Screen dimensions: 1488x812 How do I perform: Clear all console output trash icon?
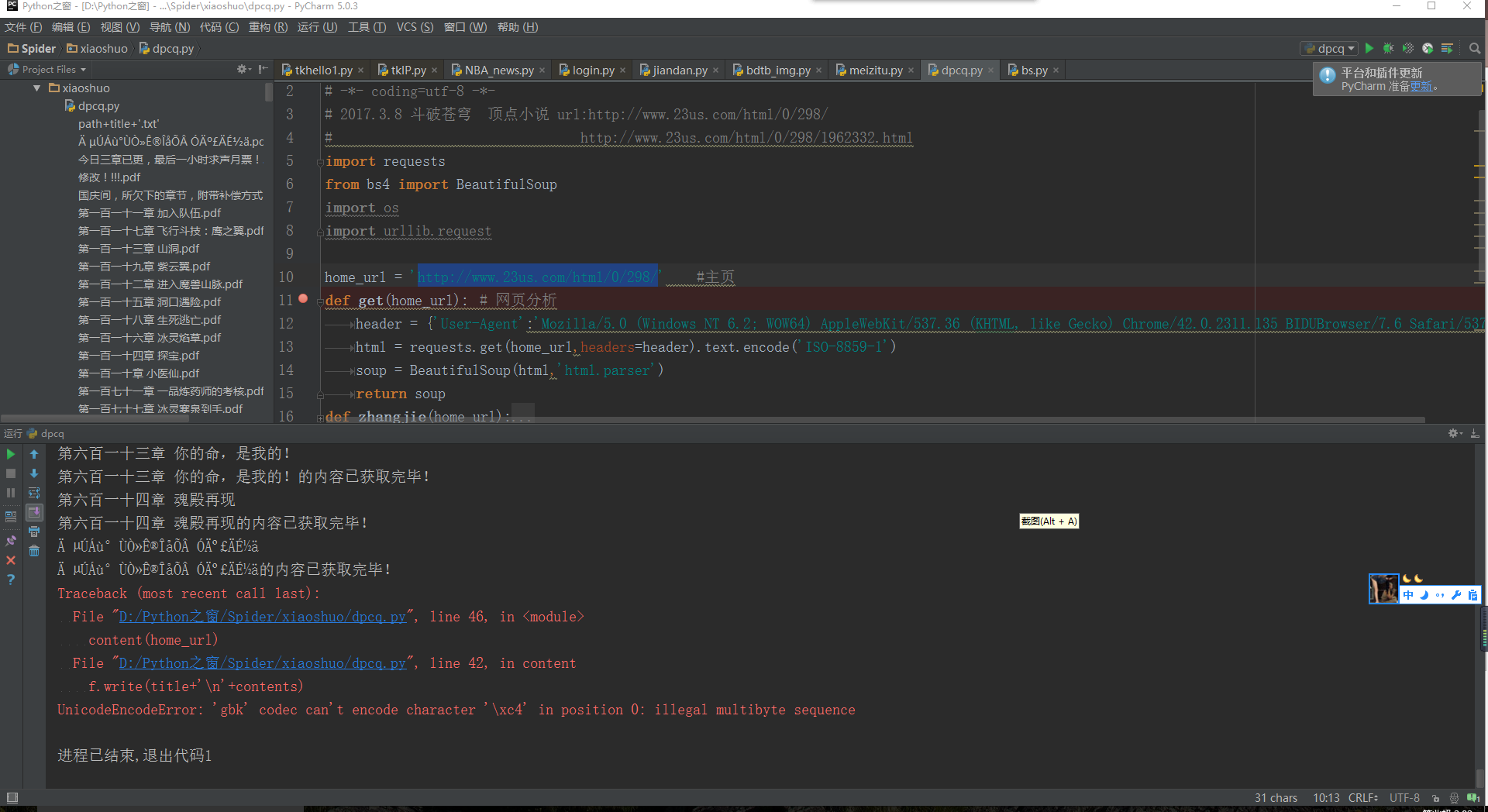click(x=34, y=551)
